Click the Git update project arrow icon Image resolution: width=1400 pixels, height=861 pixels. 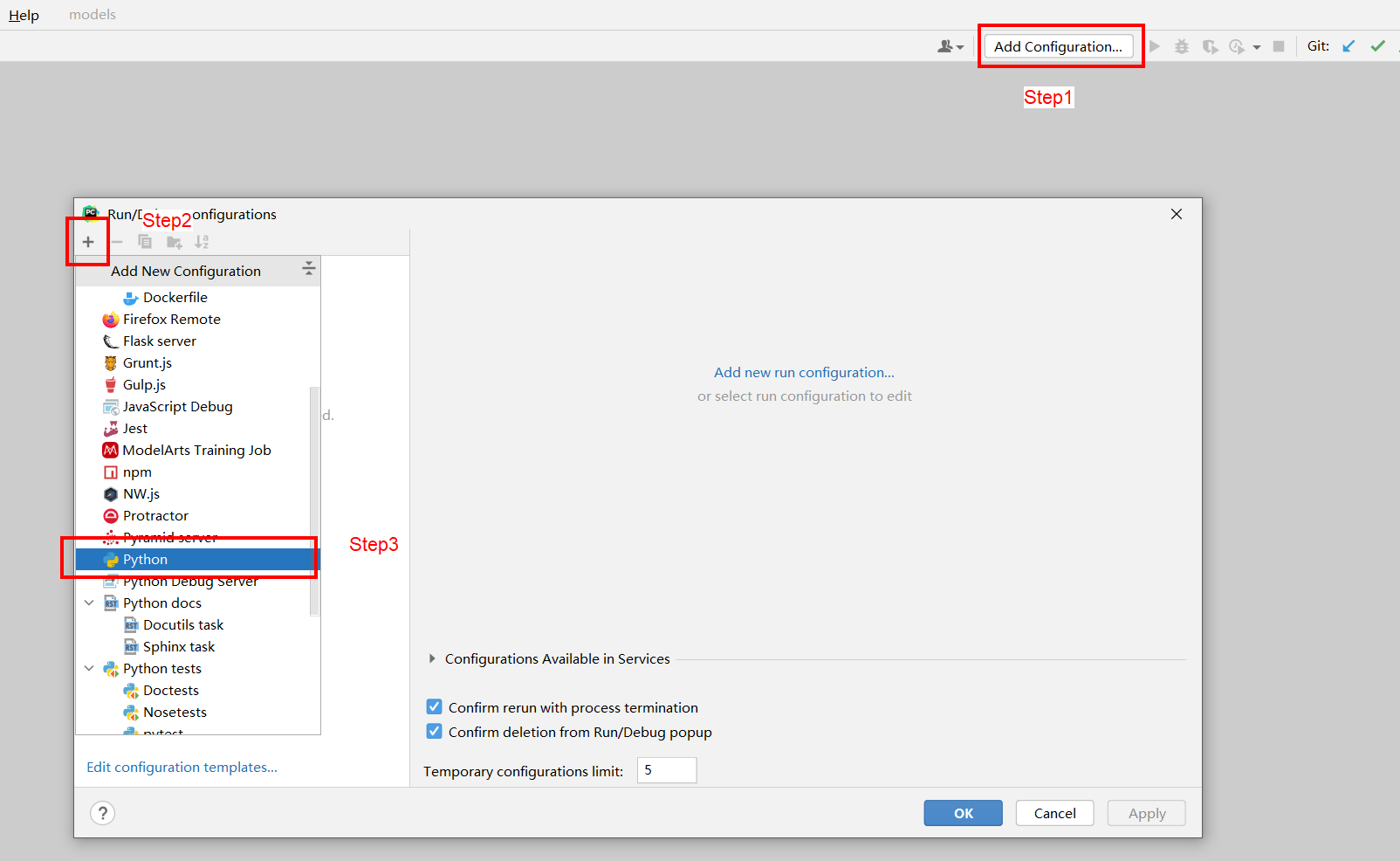pyautogui.click(x=1349, y=46)
